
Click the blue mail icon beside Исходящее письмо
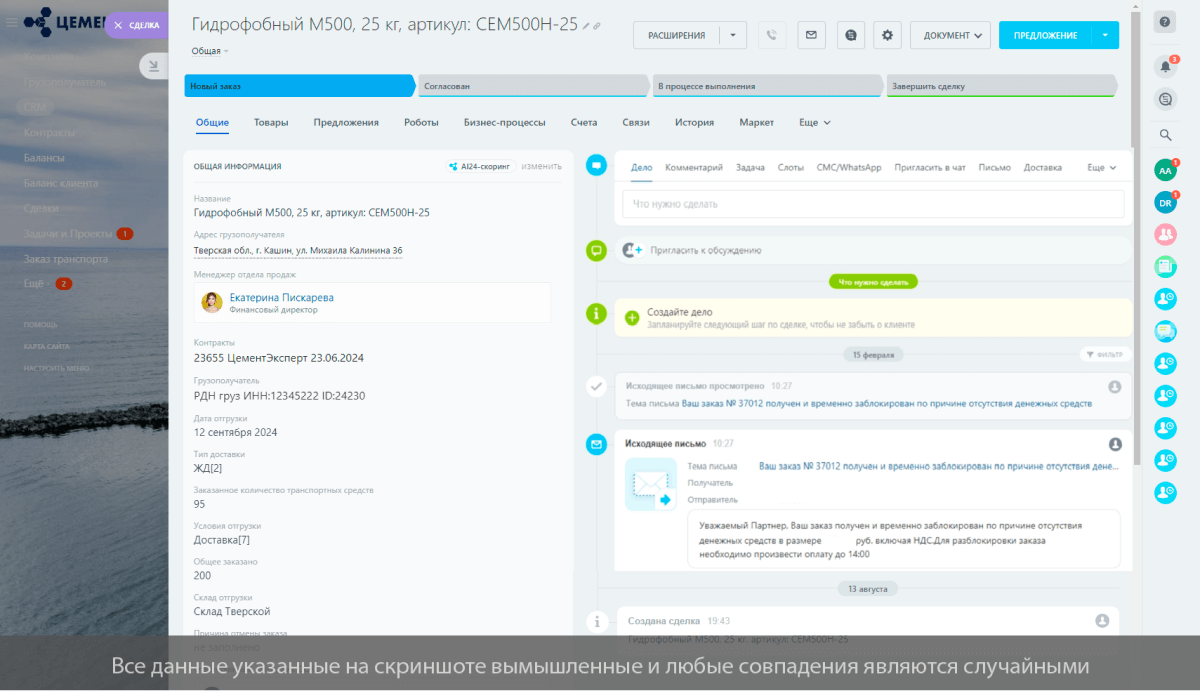click(x=597, y=443)
